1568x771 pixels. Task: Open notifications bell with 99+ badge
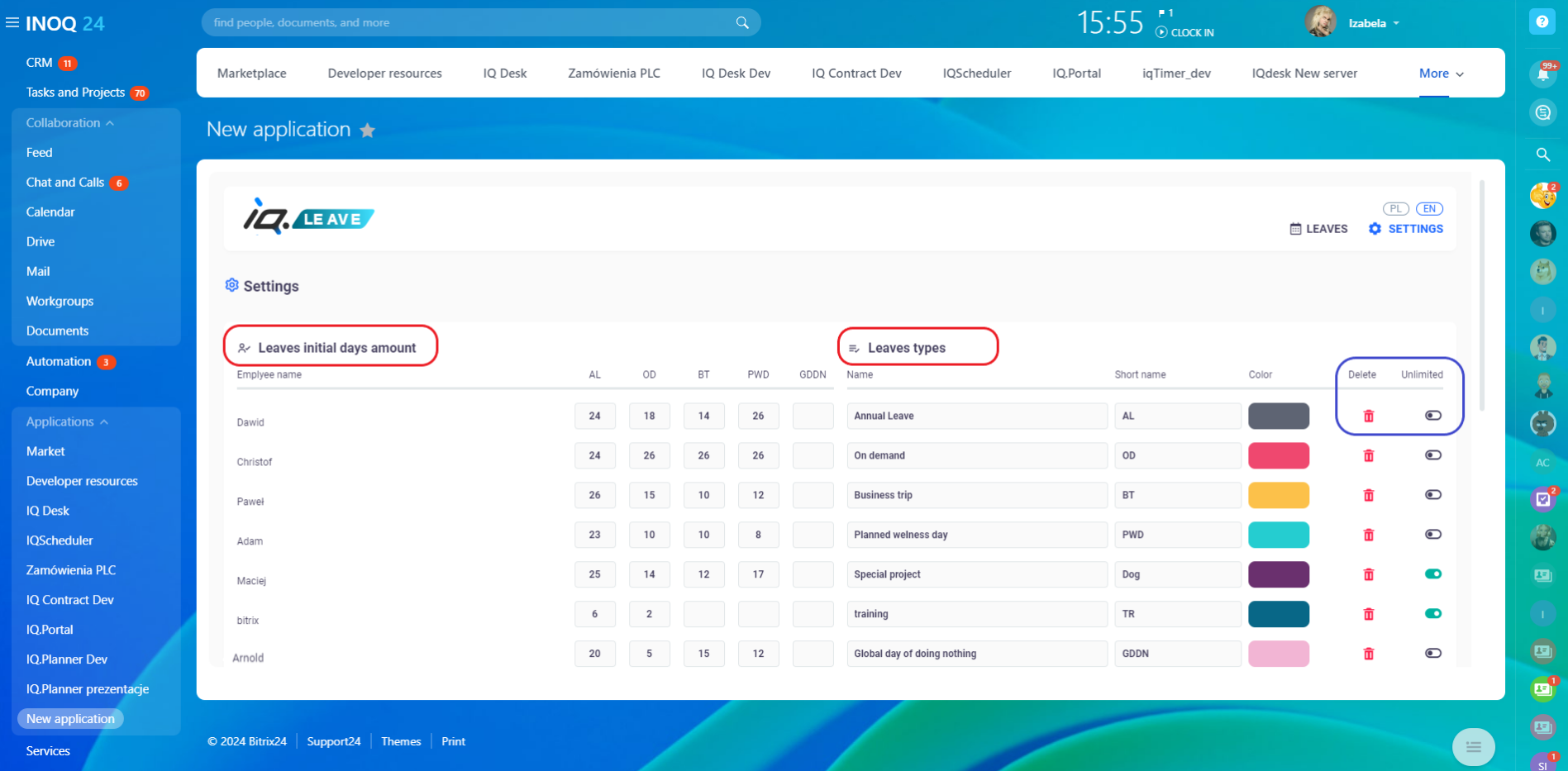[1542, 74]
